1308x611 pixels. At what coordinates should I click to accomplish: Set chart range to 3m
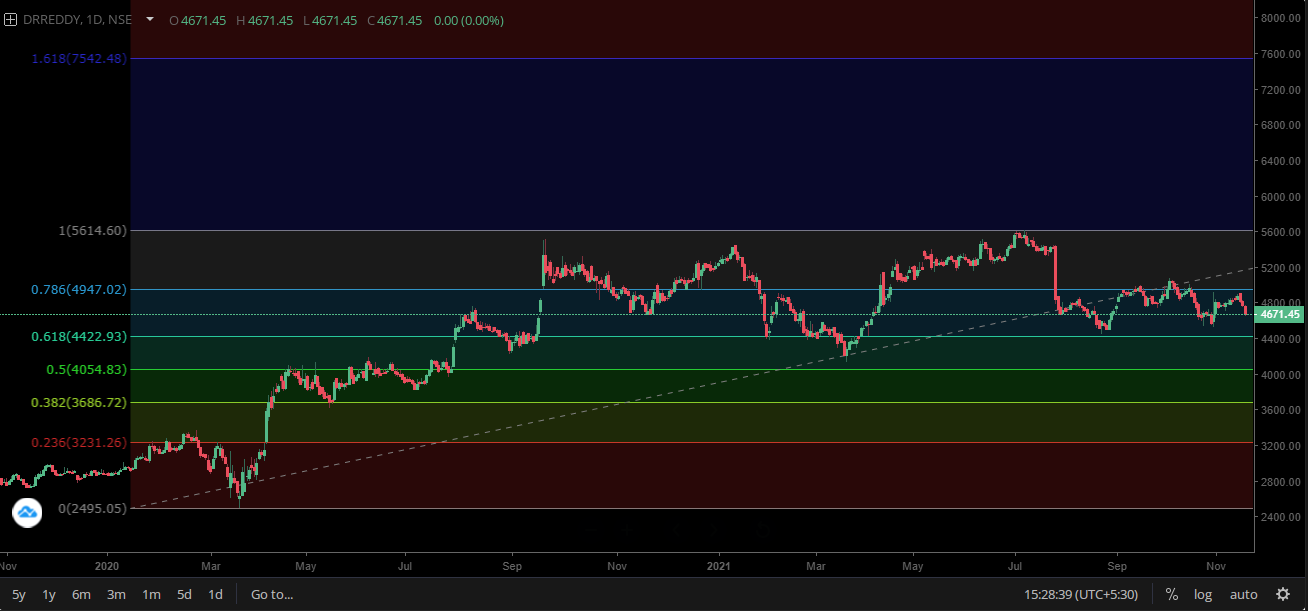coord(116,594)
